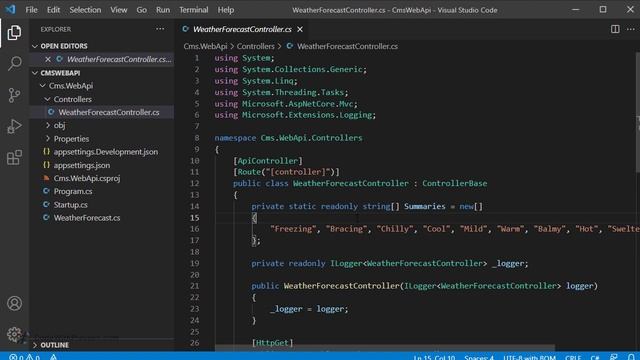Open the File menu
640x360 pixels.
click(31, 10)
